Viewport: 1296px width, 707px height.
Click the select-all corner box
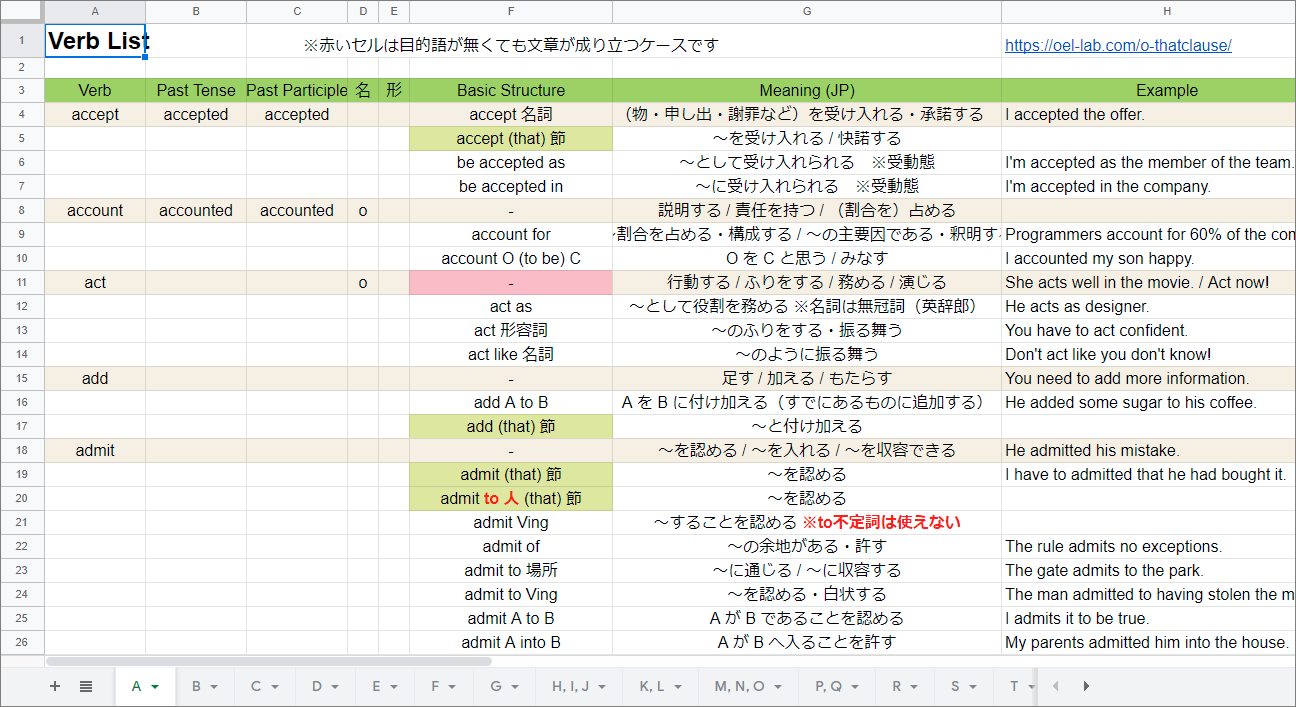click(x=22, y=11)
